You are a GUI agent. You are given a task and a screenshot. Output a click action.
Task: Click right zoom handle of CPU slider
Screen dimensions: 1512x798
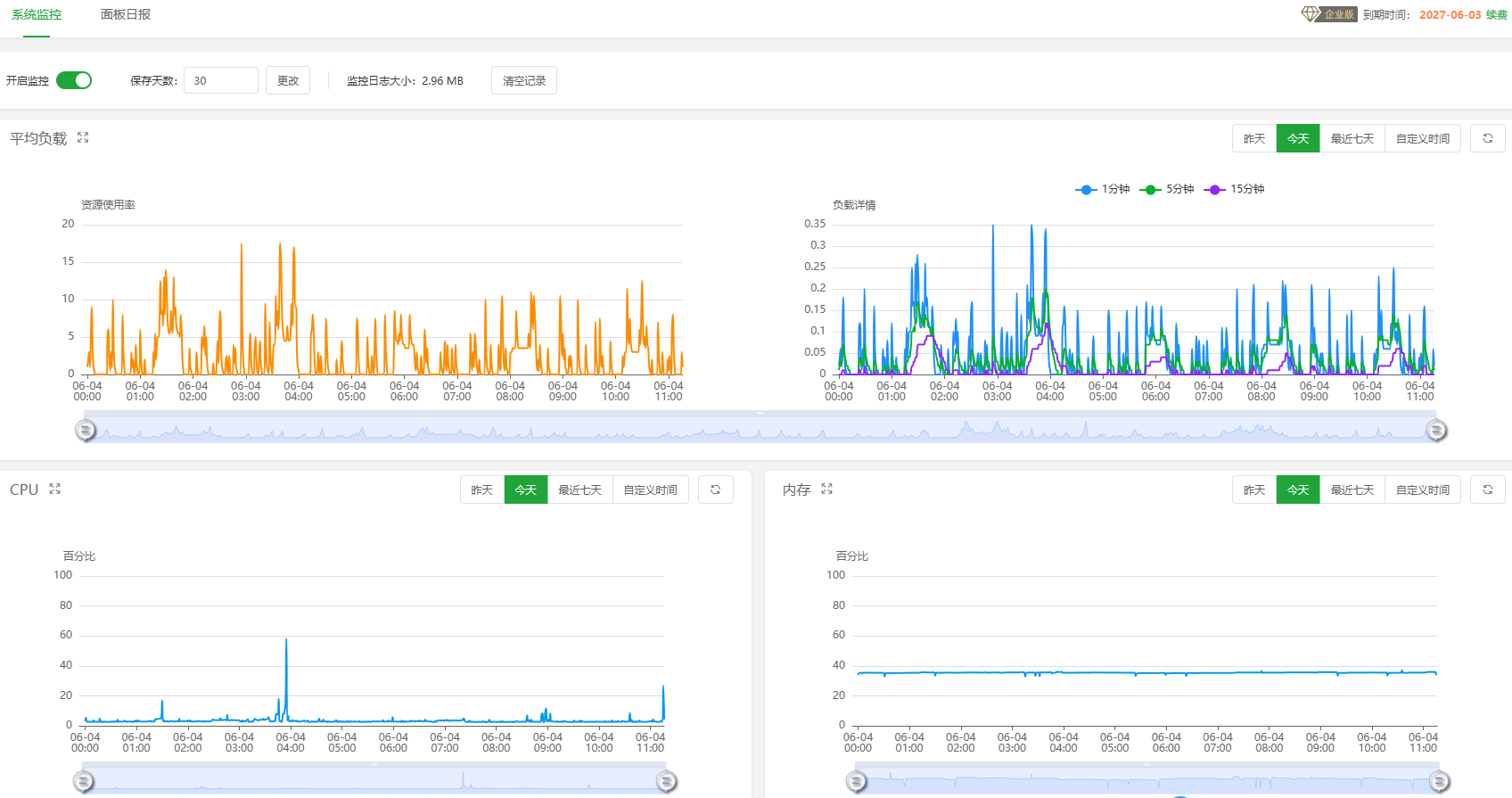pyautogui.click(x=666, y=782)
